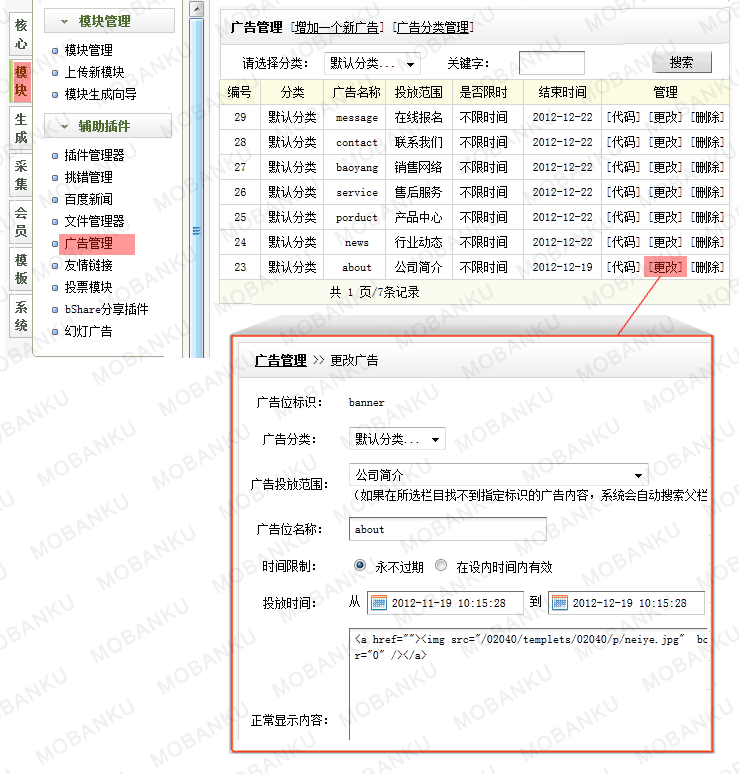This screenshot has width=739, height=774.
Task: Switch to the 会员 side tab
Action: pyautogui.click(x=21, y=222)
